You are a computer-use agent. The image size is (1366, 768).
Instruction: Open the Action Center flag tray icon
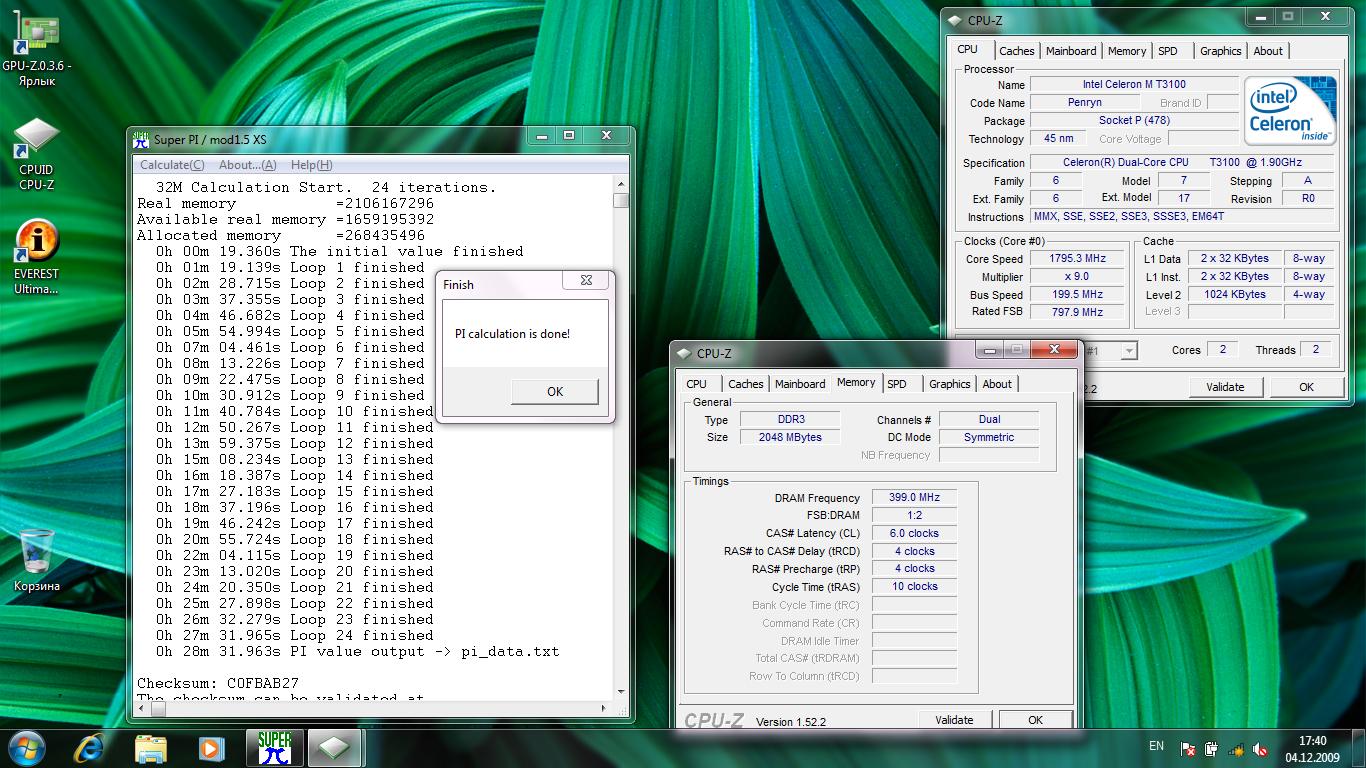coord(1188,748)
